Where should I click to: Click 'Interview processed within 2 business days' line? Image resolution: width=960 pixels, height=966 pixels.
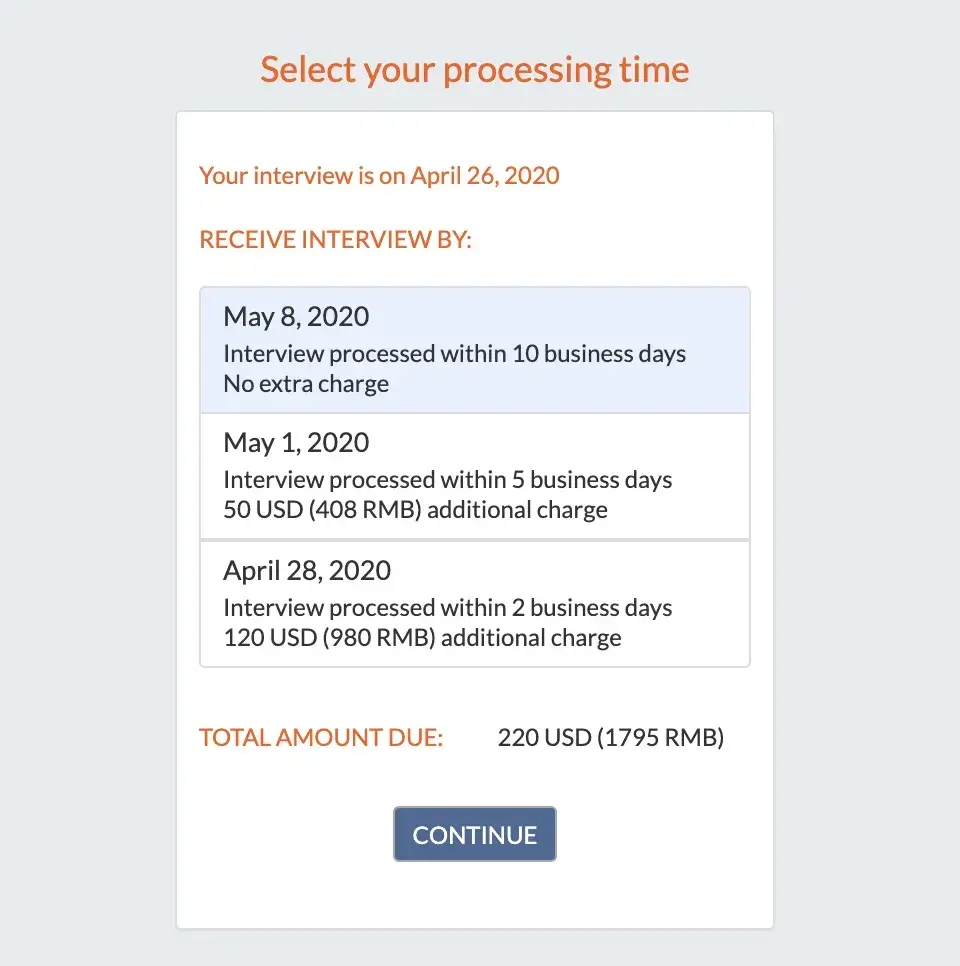(x=447, y=608)
